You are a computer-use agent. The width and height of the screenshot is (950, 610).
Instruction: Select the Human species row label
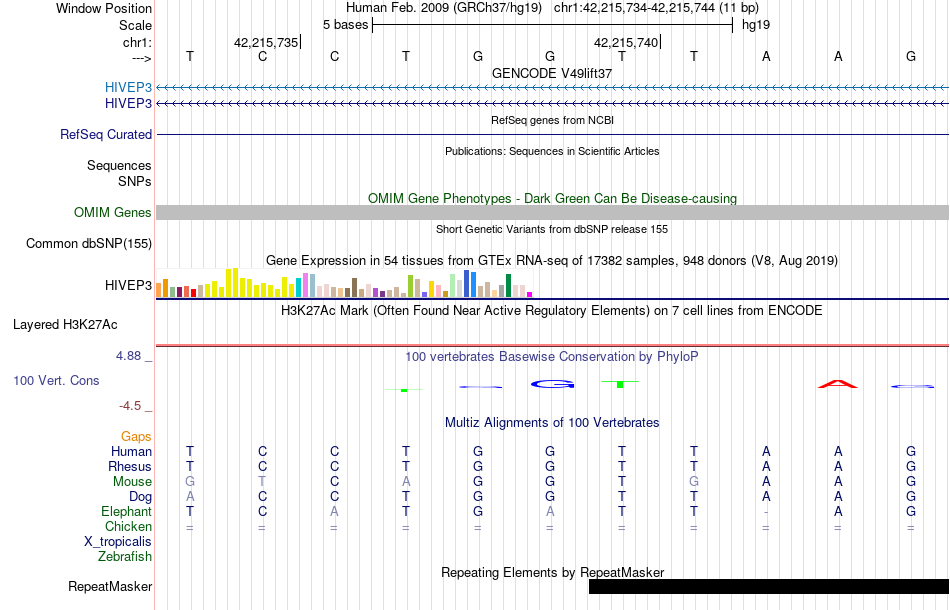coord(131,451)
